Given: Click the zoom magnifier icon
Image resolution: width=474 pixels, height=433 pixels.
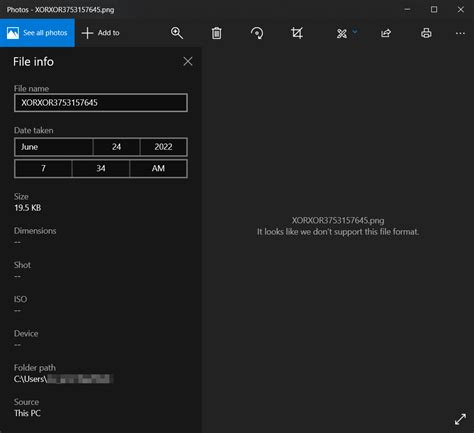Looking at the screenshot, I should click(177, 33).
